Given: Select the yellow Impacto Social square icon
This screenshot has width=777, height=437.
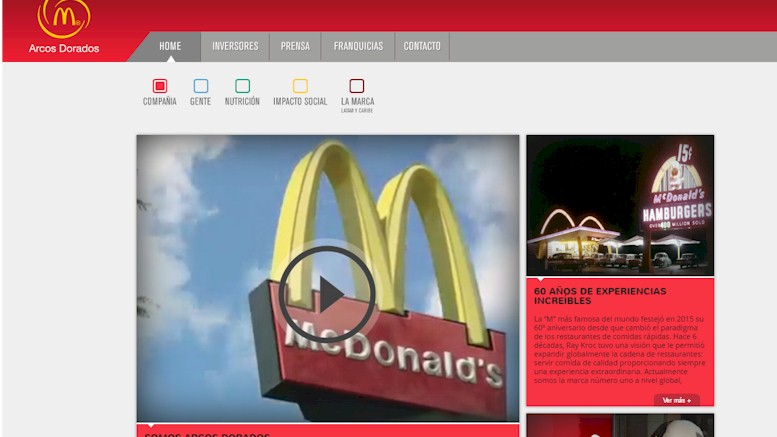Looking at the screenshot, I should pos(300,86).
